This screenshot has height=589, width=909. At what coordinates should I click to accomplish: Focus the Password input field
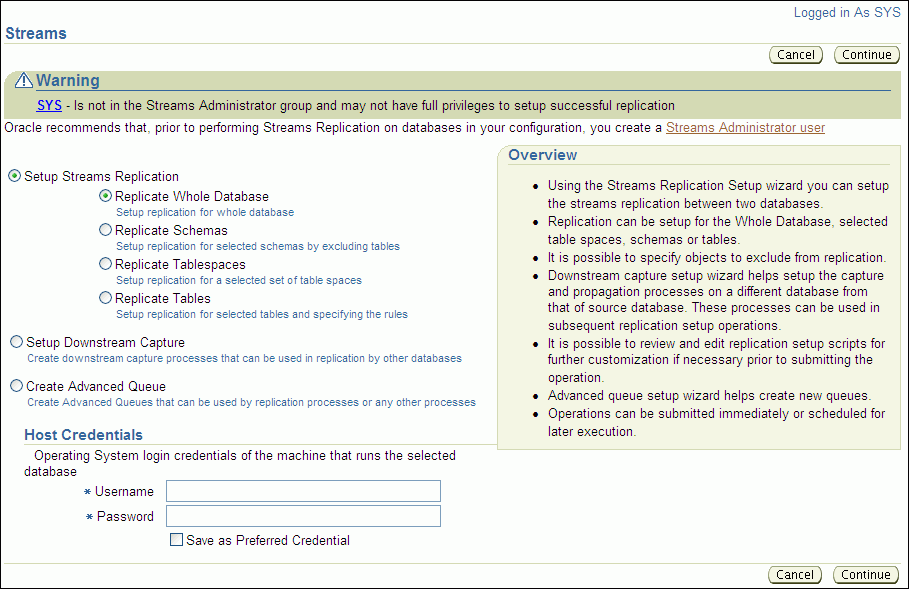[303, 516]
